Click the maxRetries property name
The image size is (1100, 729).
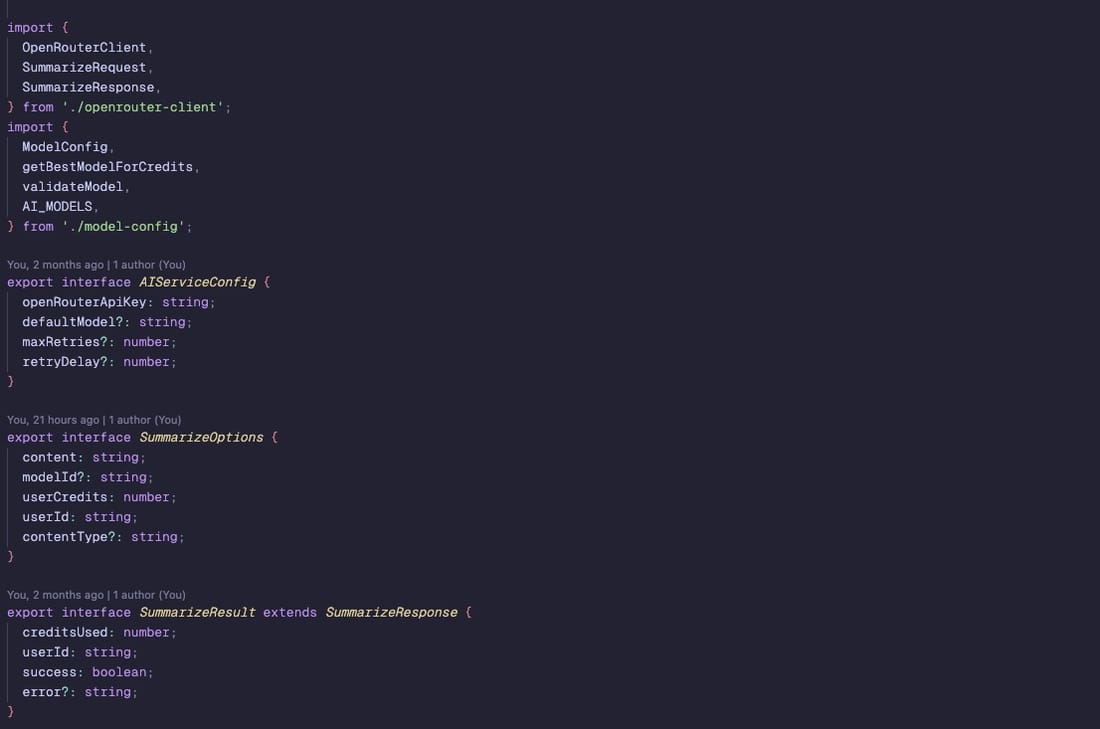pyautogui.click(x=60, y=342)
